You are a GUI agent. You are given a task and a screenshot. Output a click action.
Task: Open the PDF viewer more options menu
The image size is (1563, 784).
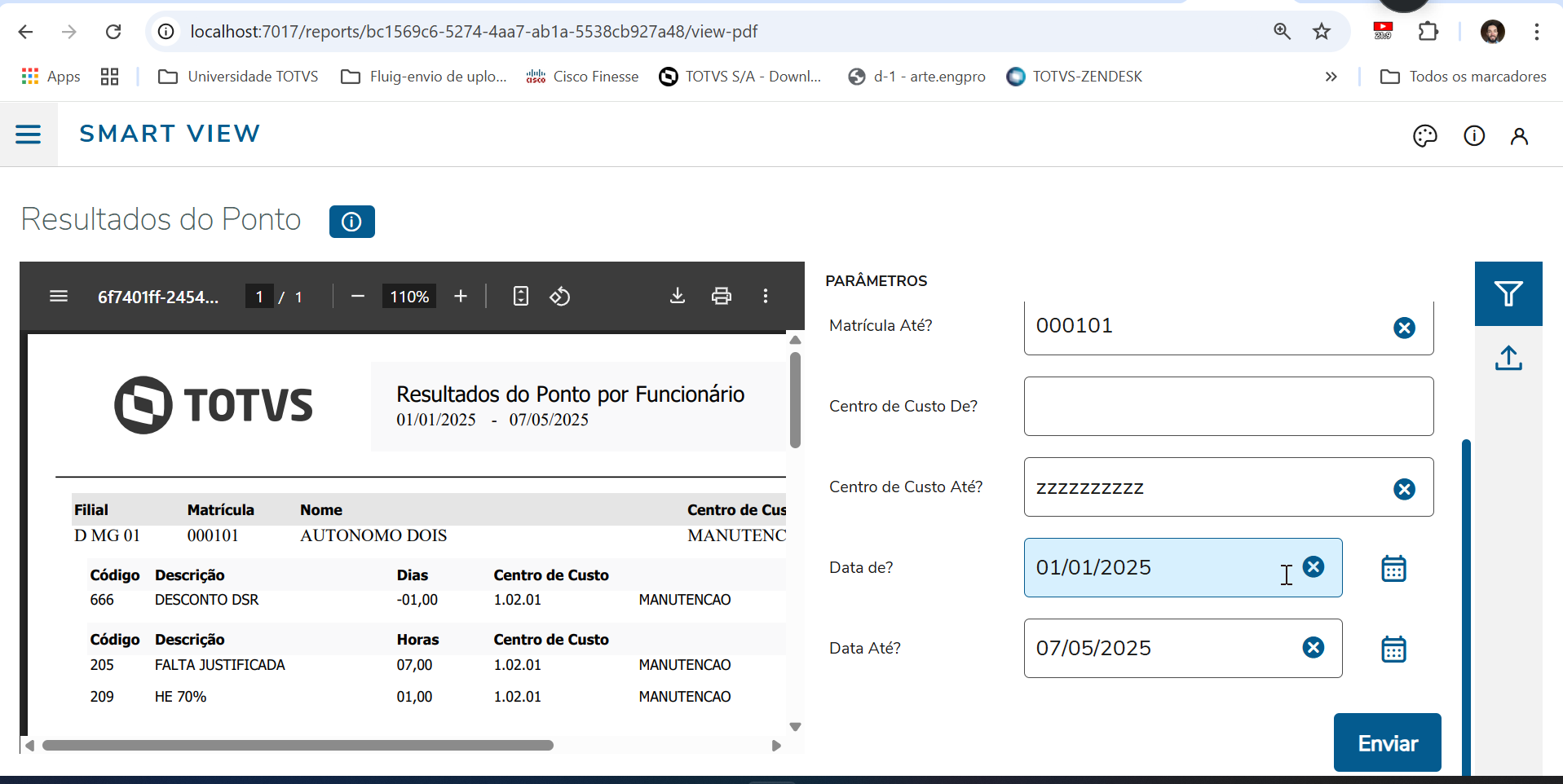tap(766, 296)
